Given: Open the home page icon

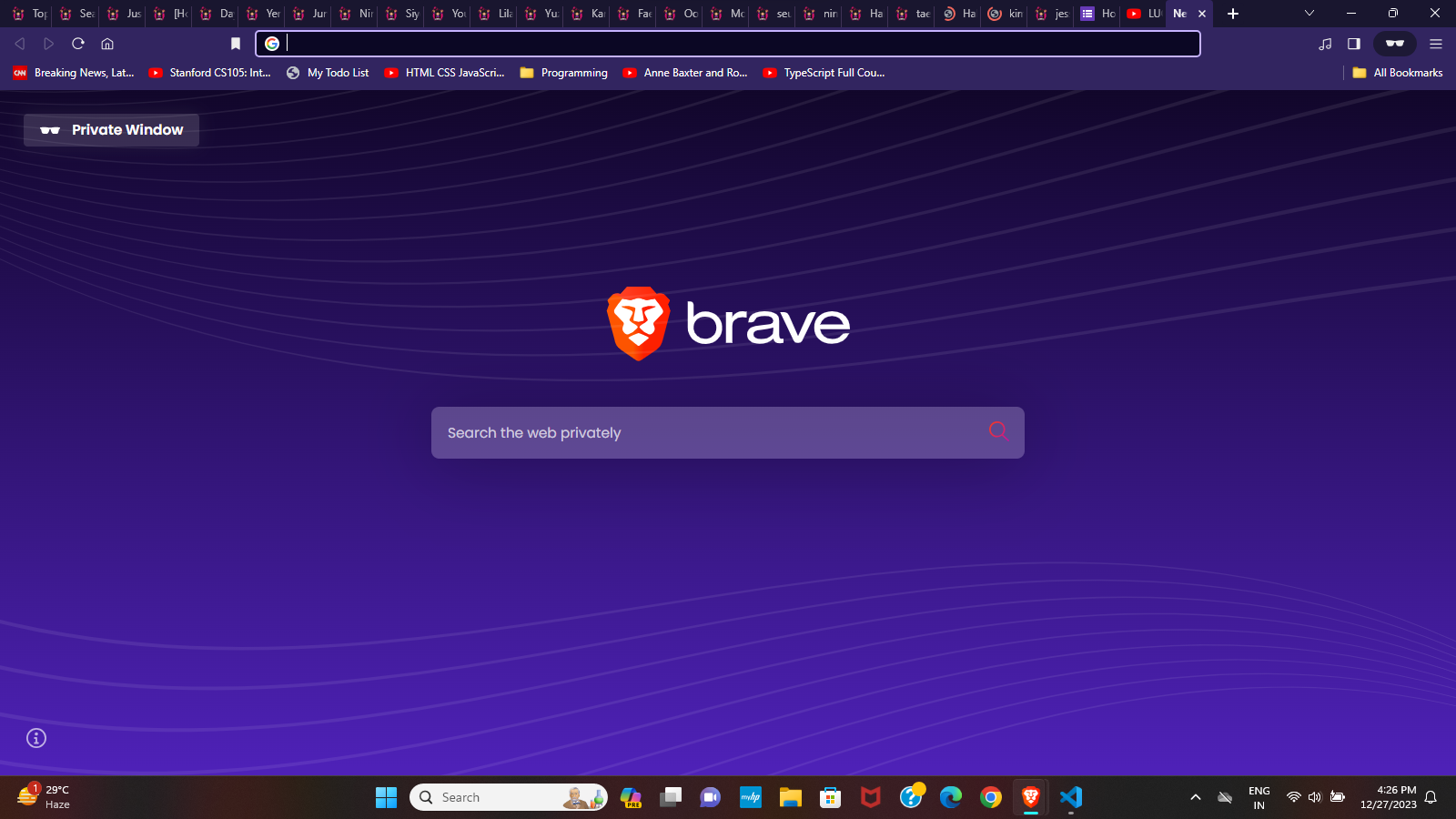Looking at the screenshot, I should [x=107, y=44].
